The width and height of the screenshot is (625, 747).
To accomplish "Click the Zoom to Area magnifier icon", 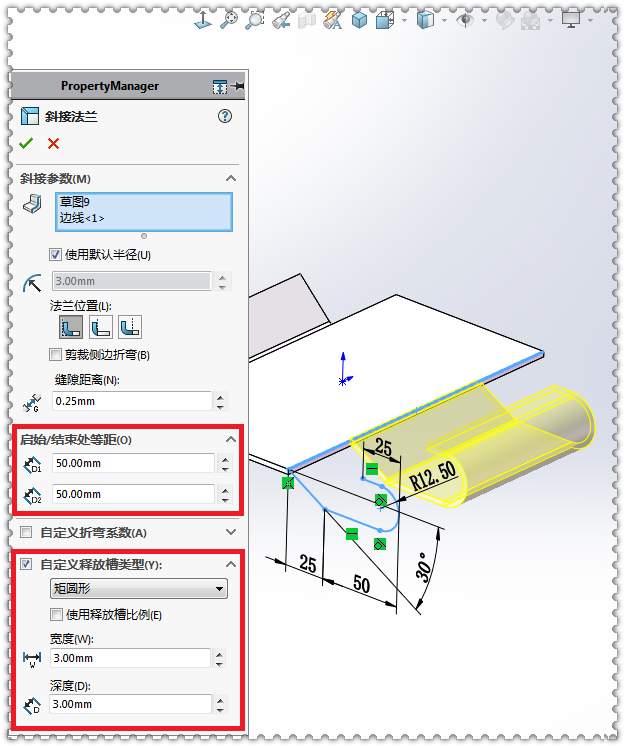I will (255, 20).
